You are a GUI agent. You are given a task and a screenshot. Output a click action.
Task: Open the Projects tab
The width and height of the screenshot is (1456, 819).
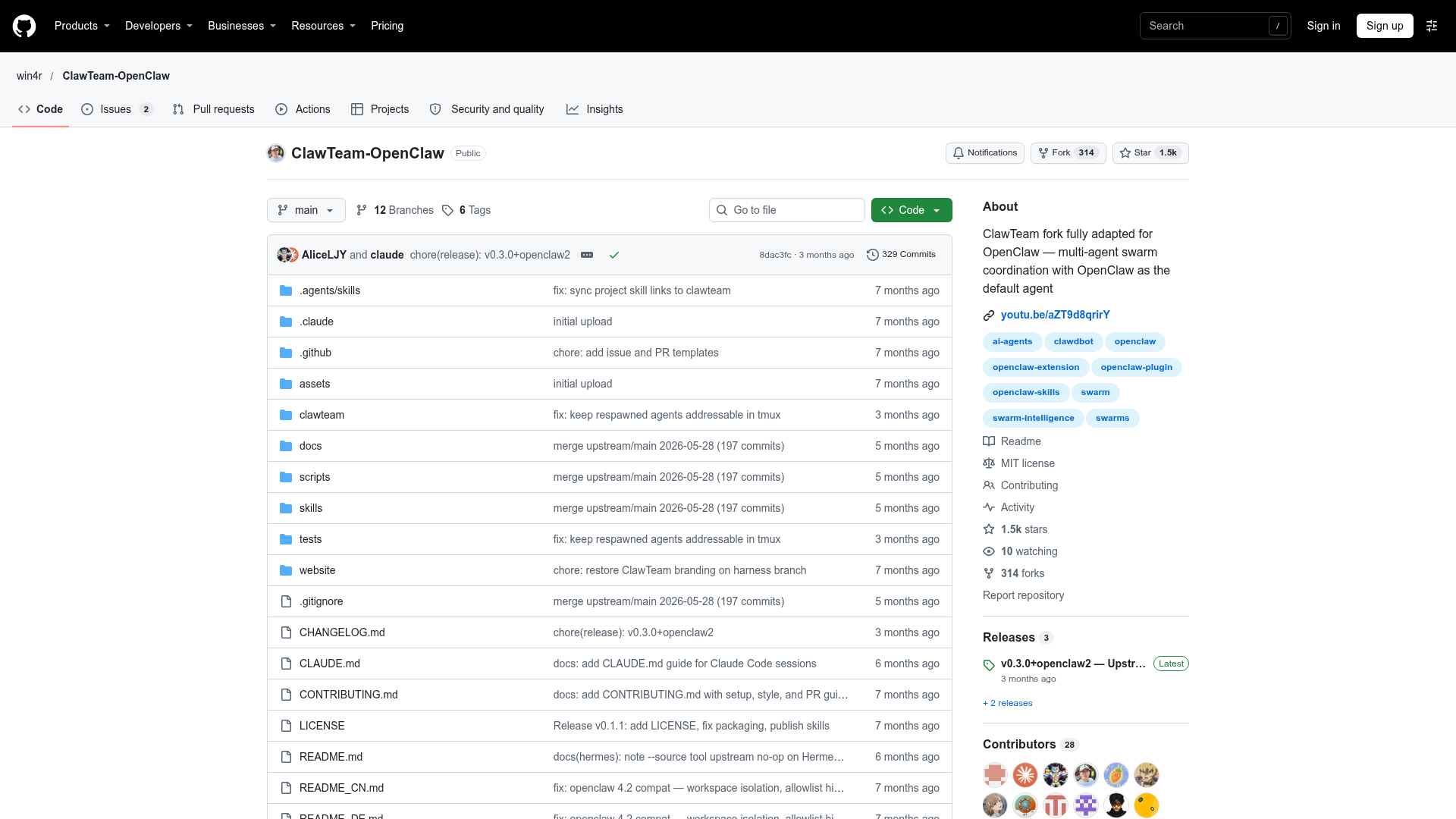coord(380,109)
